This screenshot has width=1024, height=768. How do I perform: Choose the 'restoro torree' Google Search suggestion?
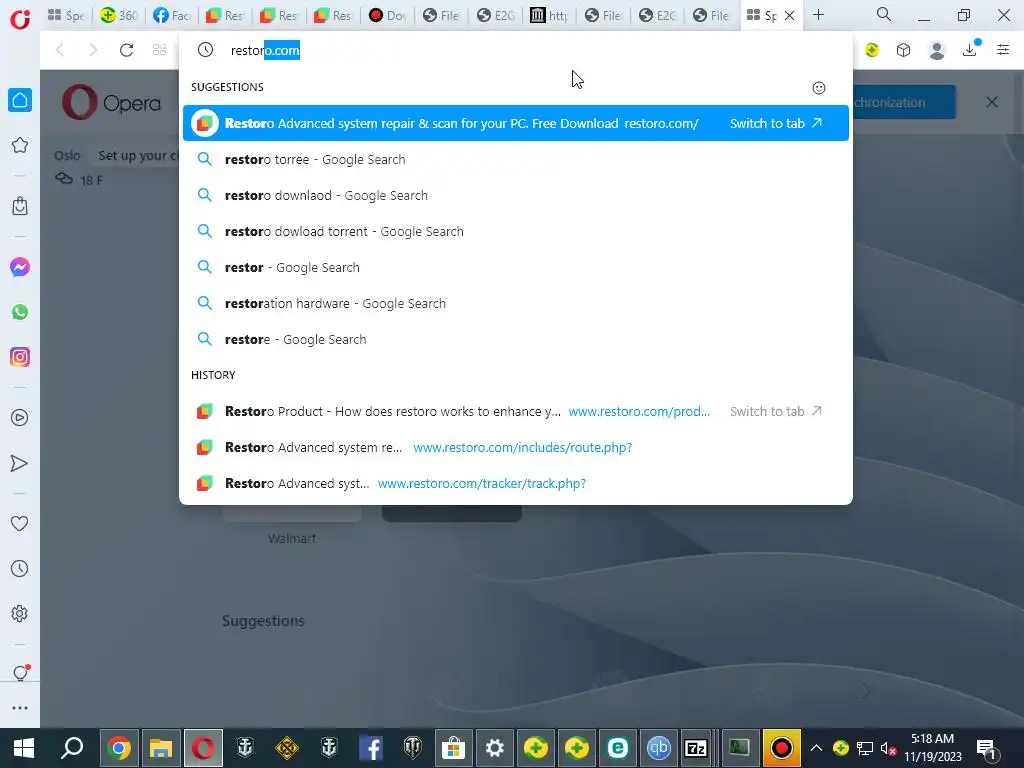(516, 159)
